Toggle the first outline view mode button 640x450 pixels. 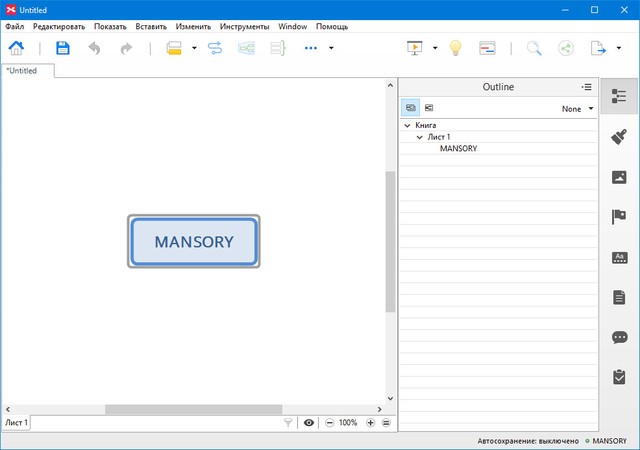click(410, 107)
